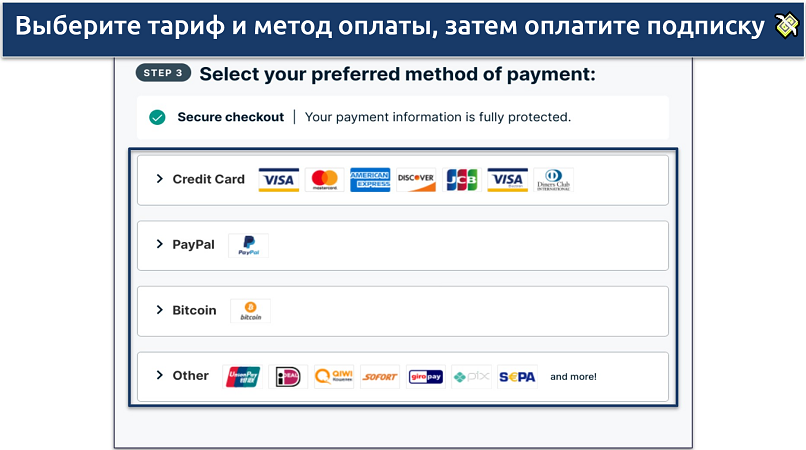
Task: Click the green Secure checkout checkmark
Action: [x=157, y=117]
